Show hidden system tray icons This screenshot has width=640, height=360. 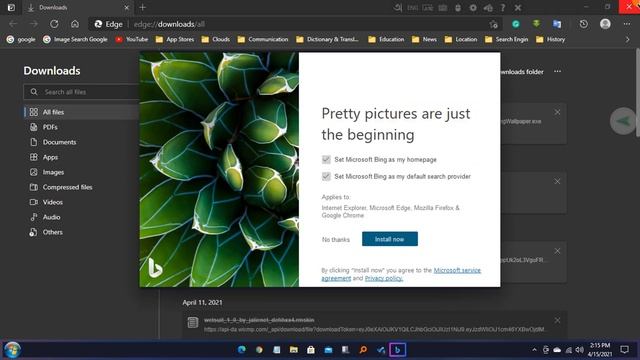[534, 350]
